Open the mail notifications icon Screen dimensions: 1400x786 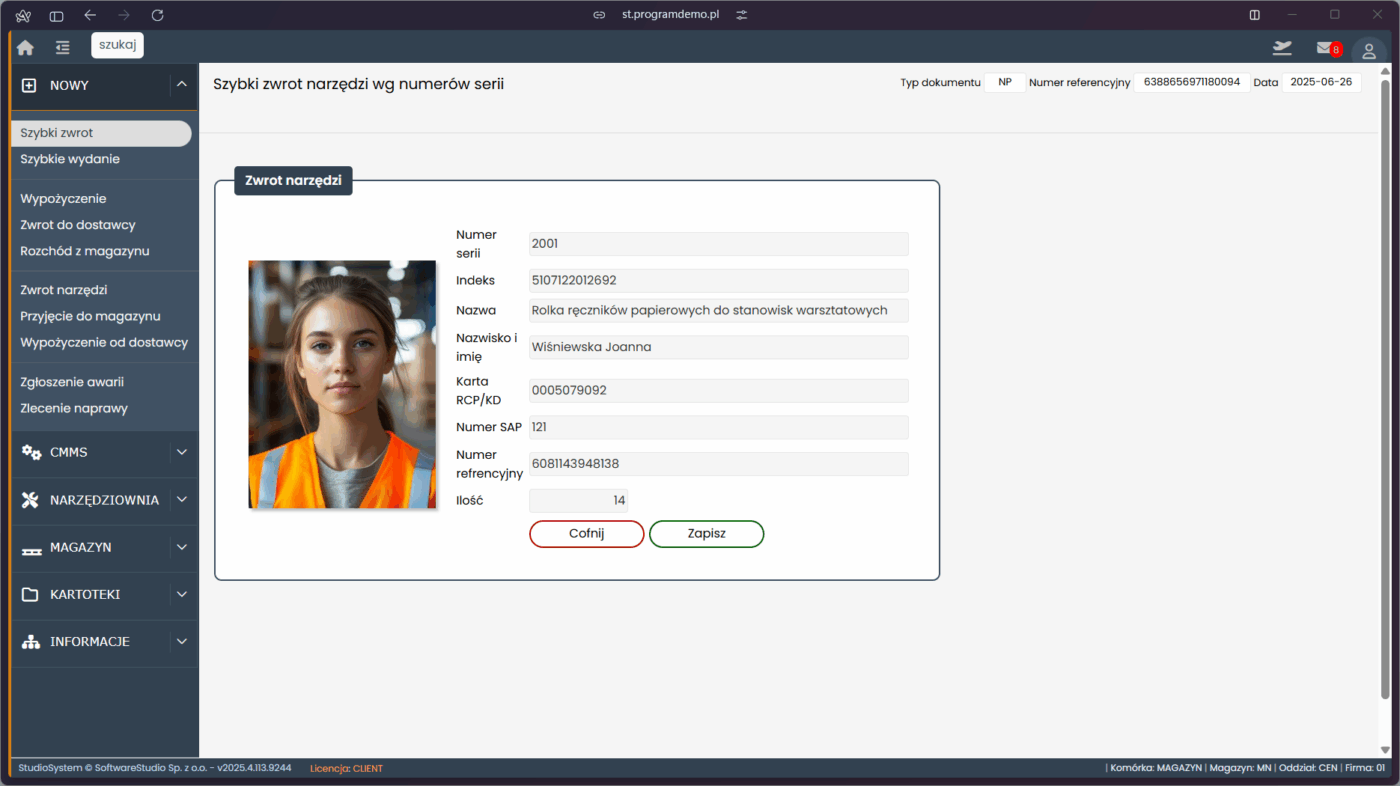(1325, 48)
